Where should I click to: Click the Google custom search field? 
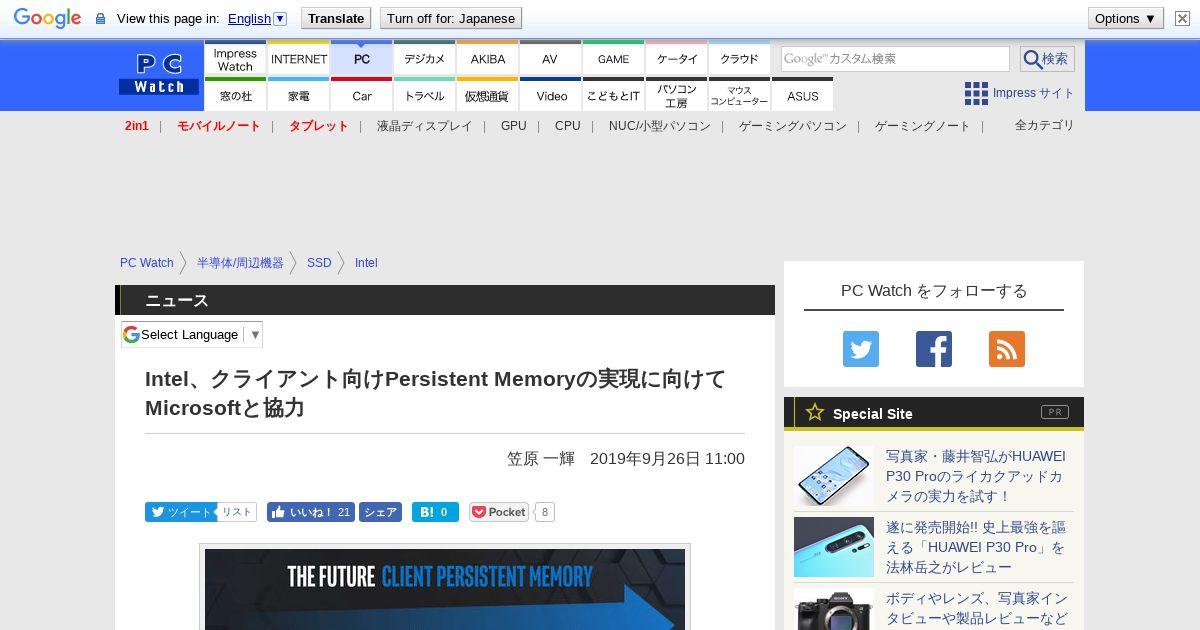coord(895,59)
